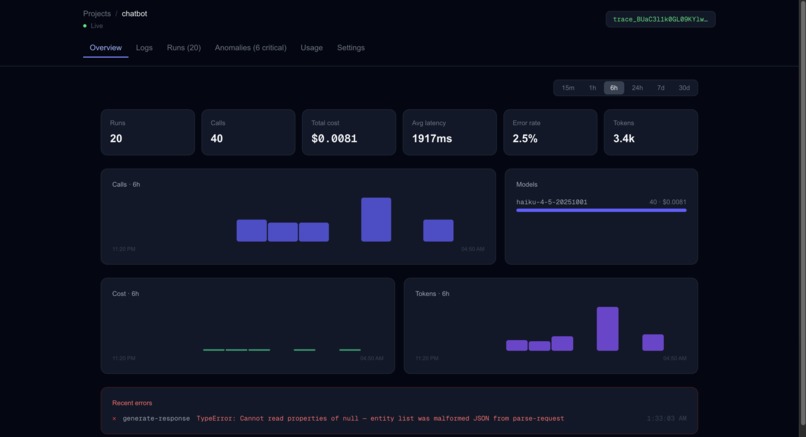Open the Calls stat card showing 40

tap(248, 132)
